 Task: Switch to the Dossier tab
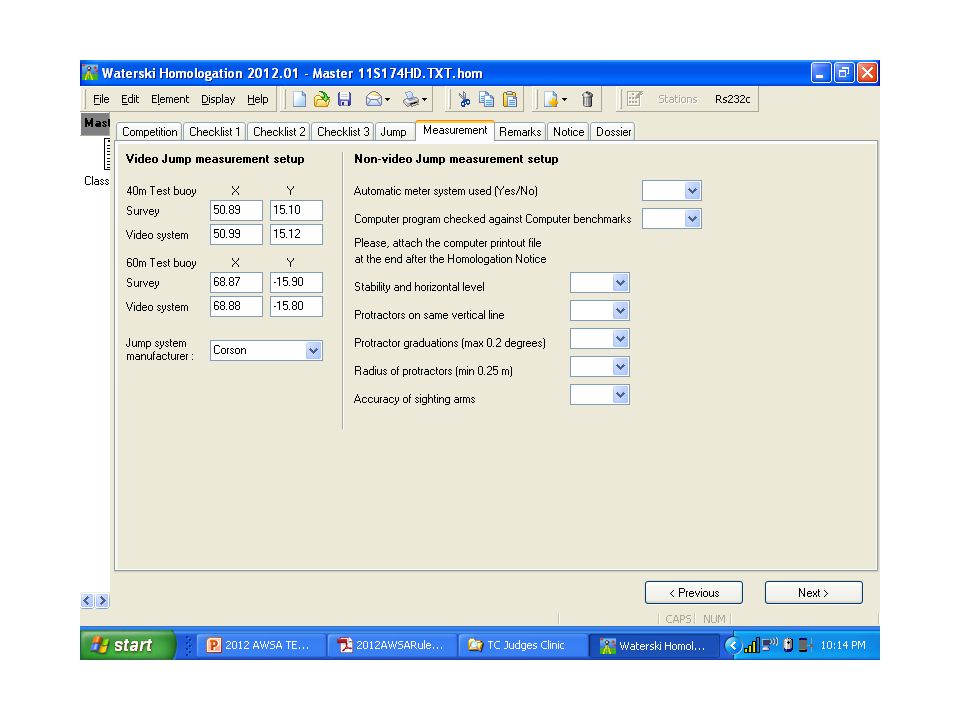(613, 132)
